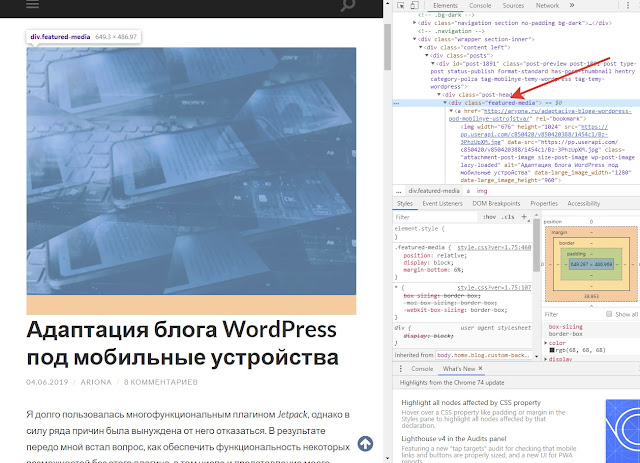Expand the computed color property
The width and height of the screenshot is (640, 463).
546,343
